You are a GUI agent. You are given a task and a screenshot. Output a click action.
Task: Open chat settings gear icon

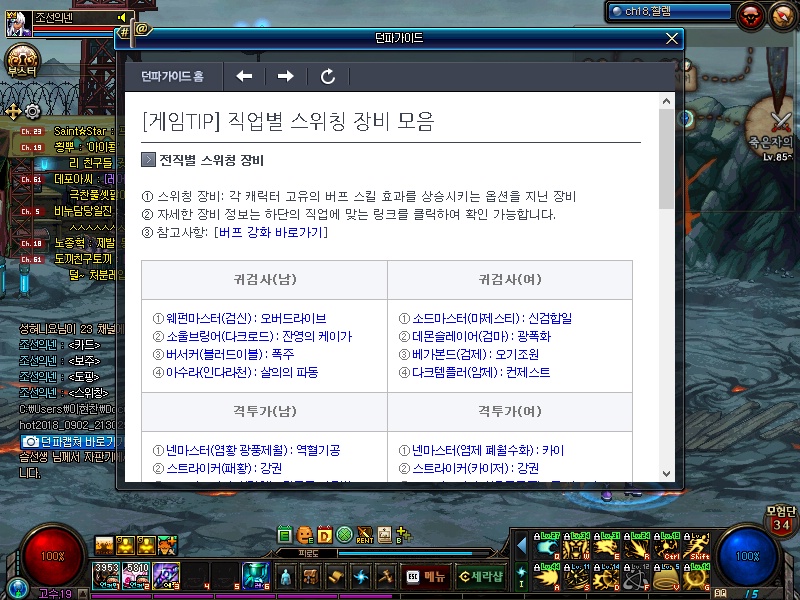point(32,111)
